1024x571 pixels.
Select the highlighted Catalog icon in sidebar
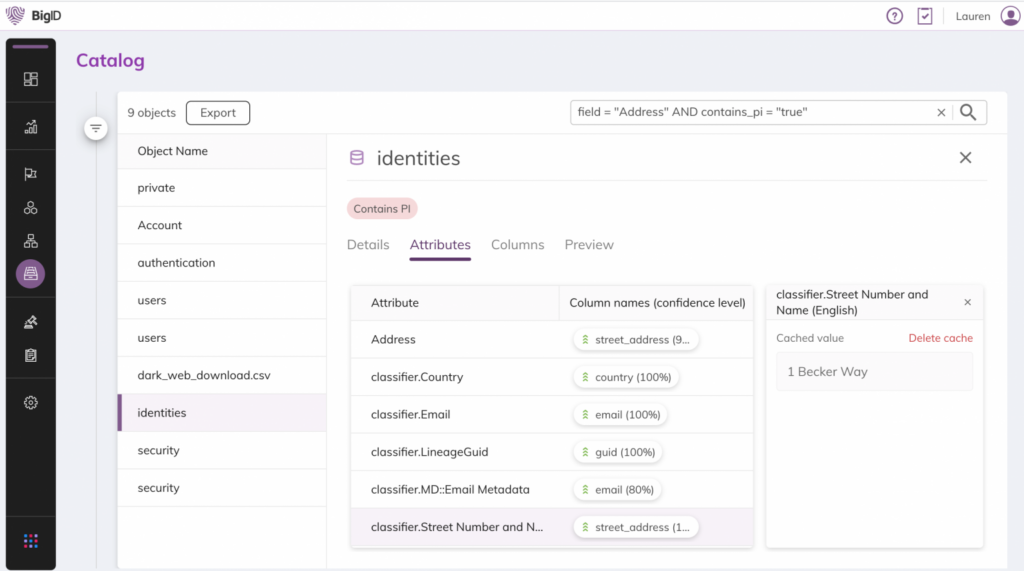[31, 274]
